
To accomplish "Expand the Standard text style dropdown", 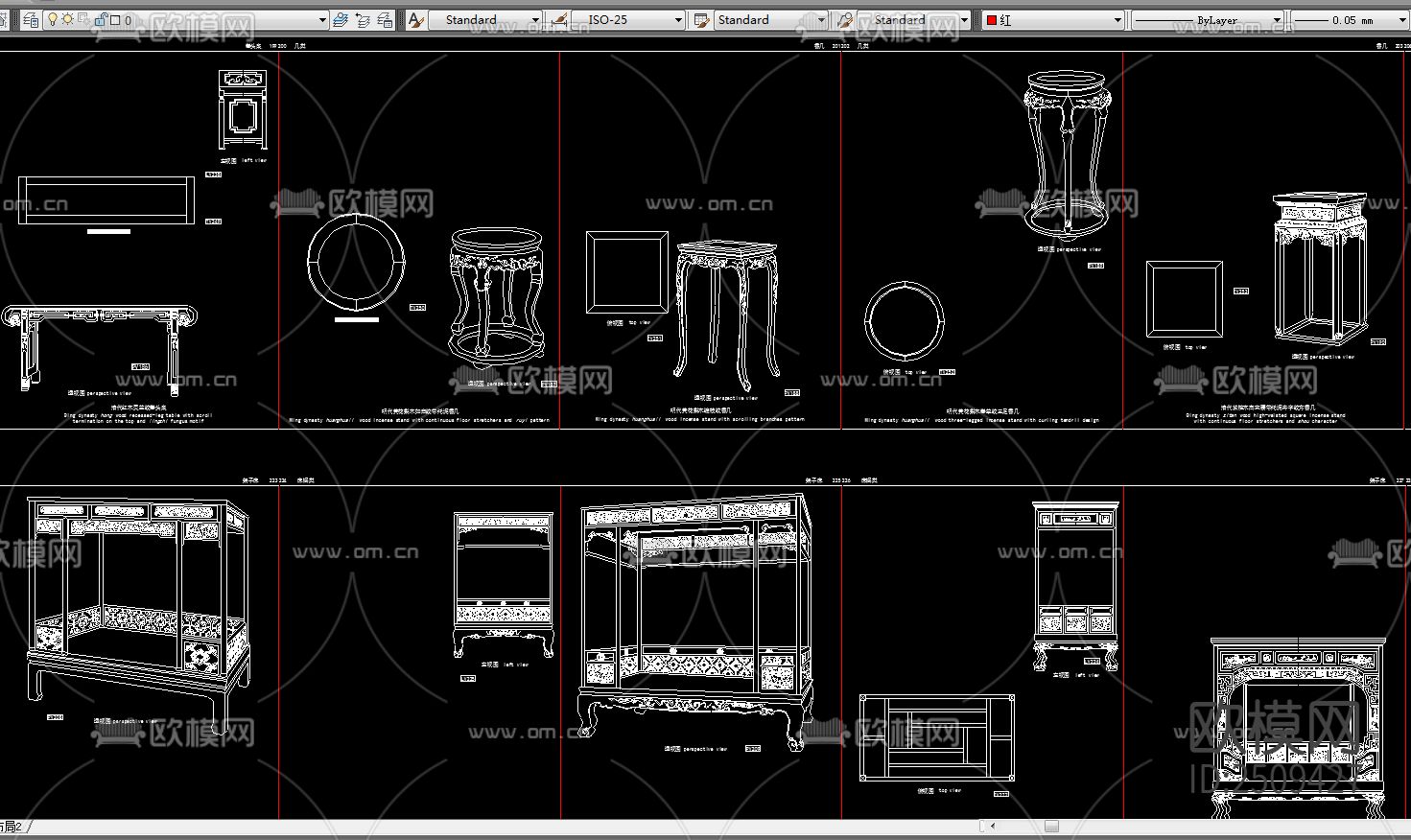I will 535,20.
